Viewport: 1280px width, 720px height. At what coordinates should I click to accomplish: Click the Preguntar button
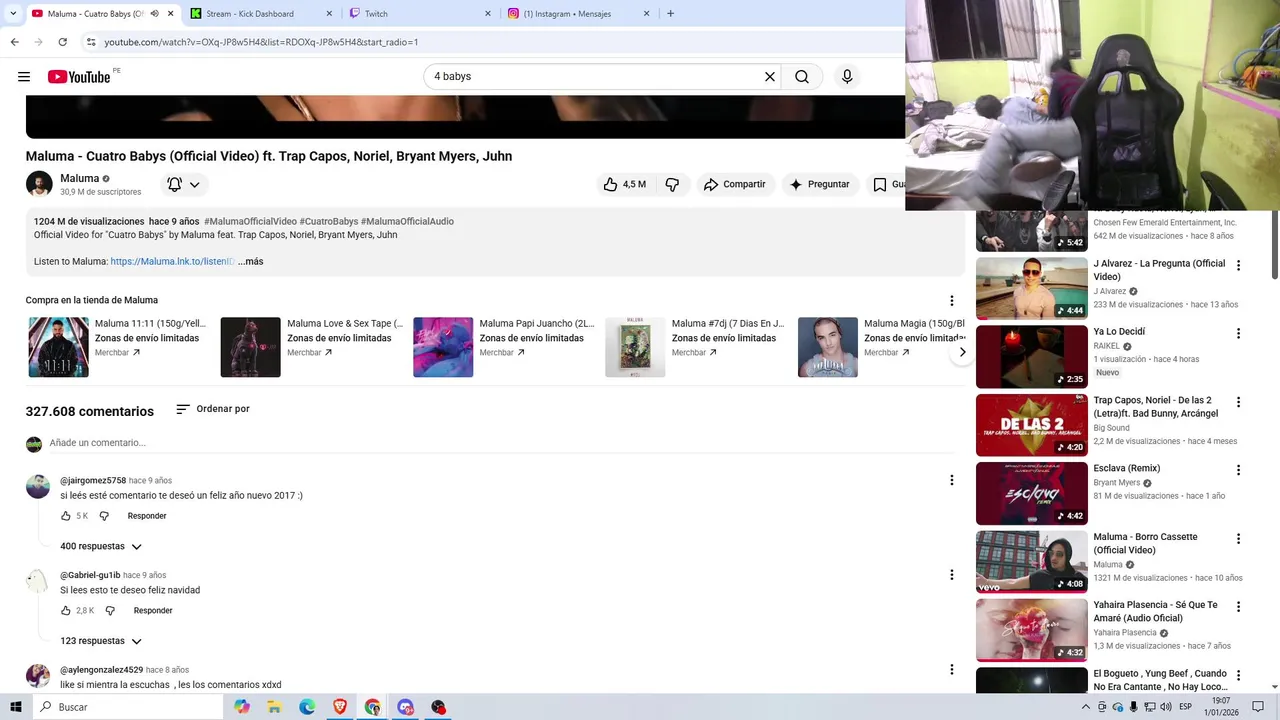coord(819,184)
